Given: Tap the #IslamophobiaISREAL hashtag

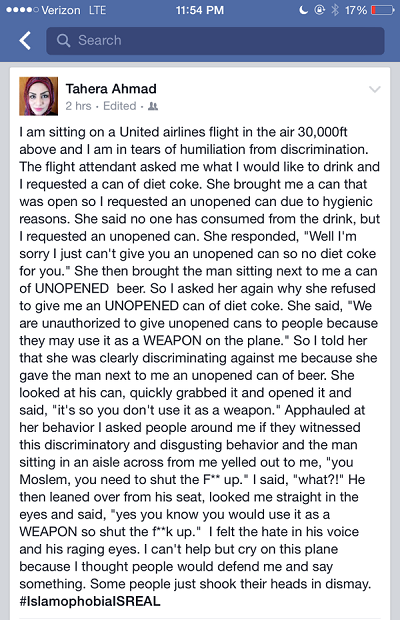Looking at the screenshot, I should point(90,601).
